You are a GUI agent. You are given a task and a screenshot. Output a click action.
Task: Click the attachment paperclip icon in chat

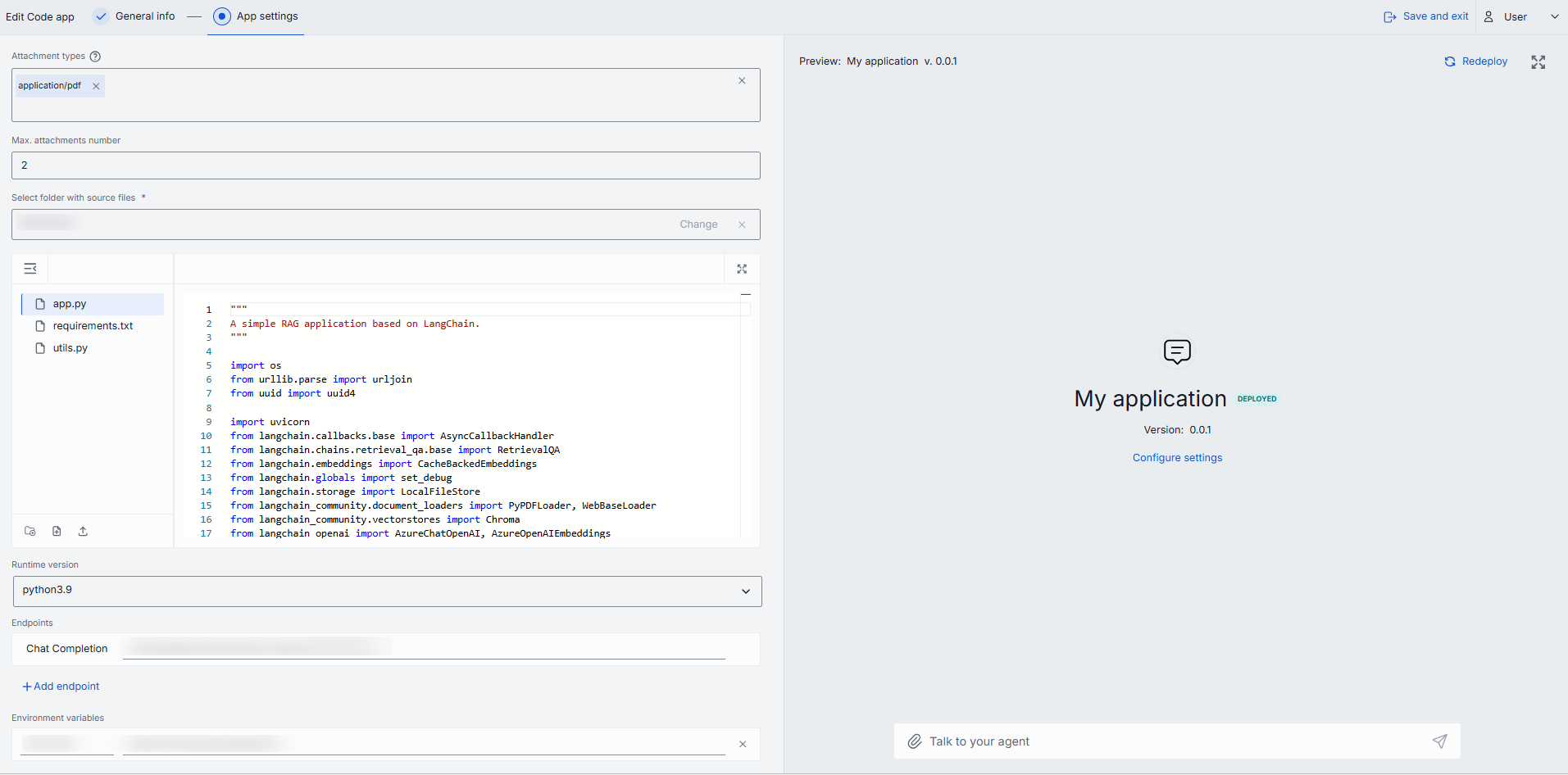[915, 741]
